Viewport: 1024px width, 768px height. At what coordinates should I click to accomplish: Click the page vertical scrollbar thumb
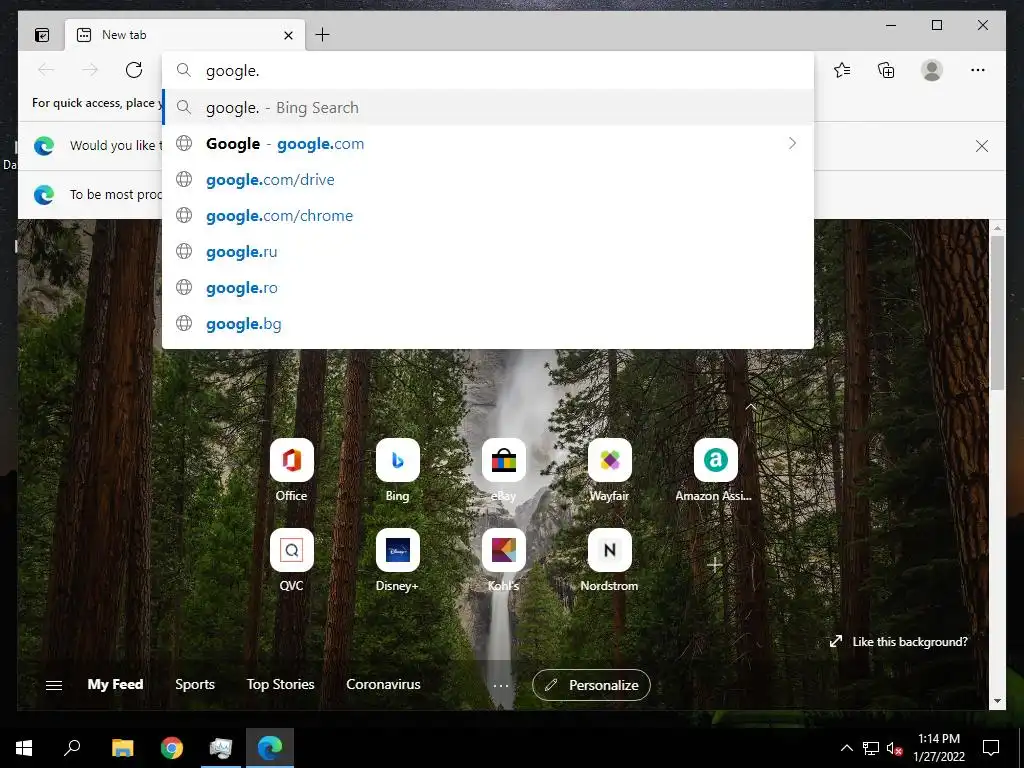[997, 313]
